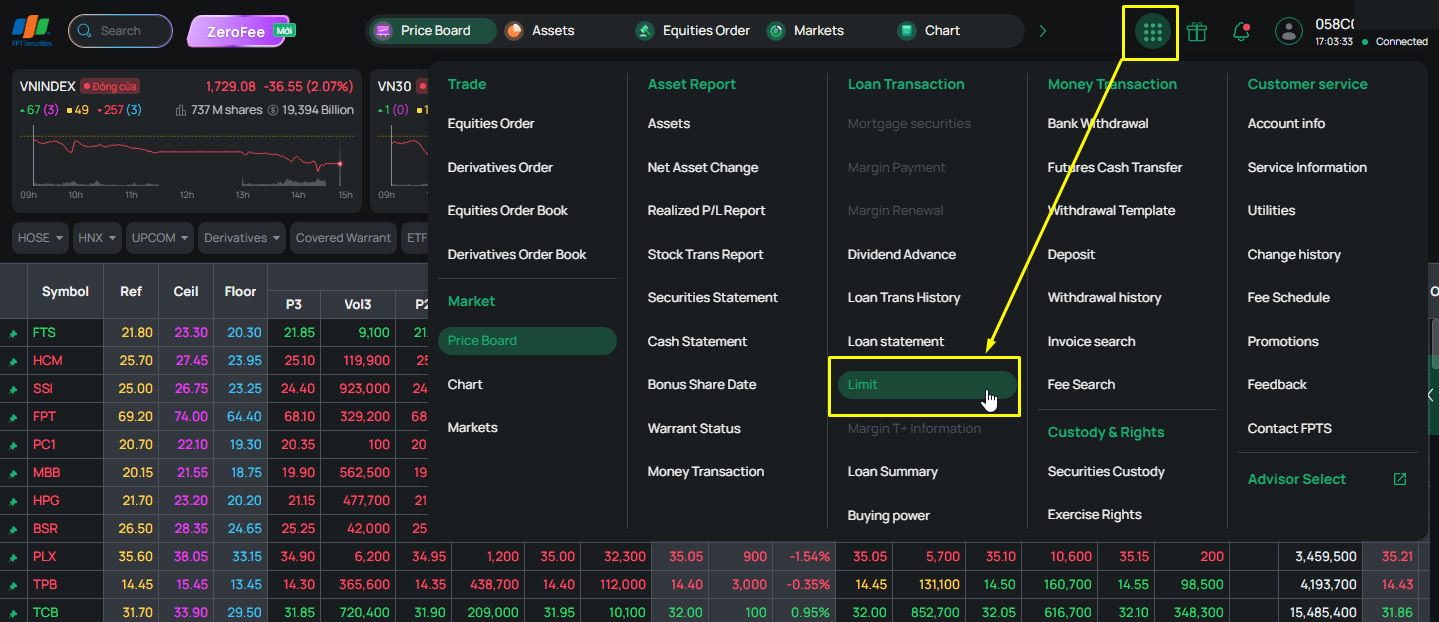Open Buying power menu item
The height and width of the screenshot is (622, 1439).
coord(889,516)
